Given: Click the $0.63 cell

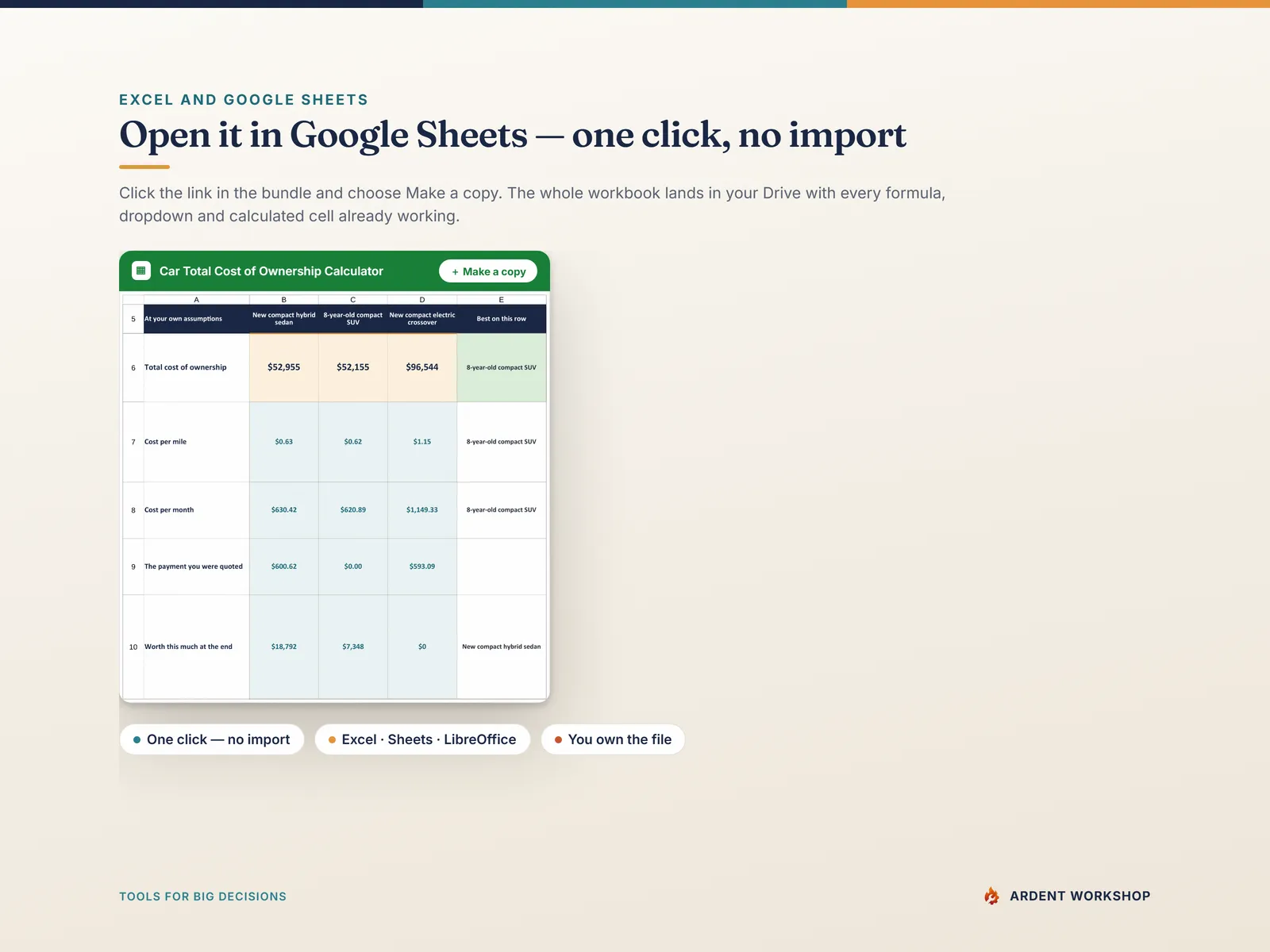Looking at the screenshot, I should click(284, 442).
